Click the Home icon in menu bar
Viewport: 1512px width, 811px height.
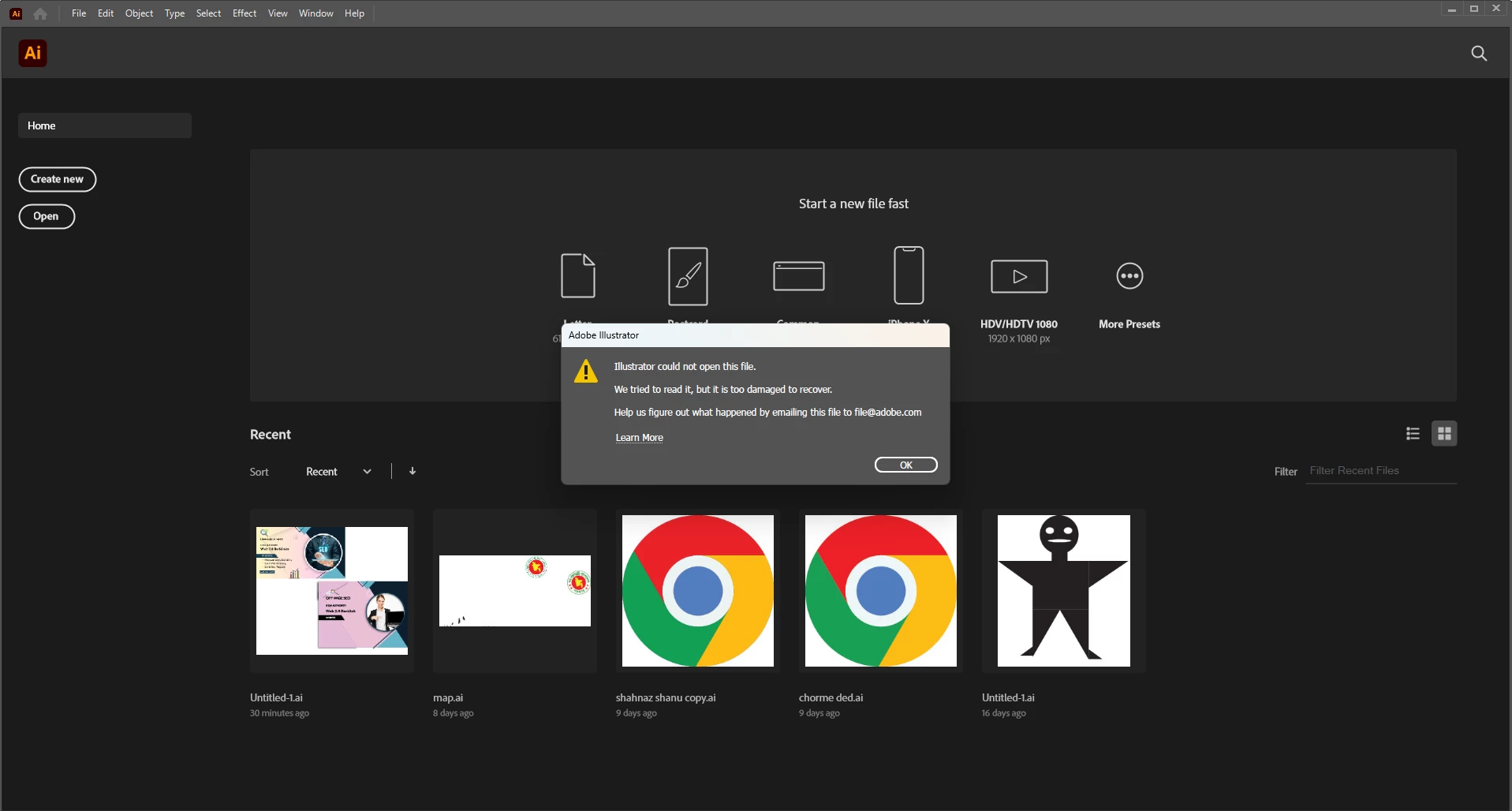(40, 13)
